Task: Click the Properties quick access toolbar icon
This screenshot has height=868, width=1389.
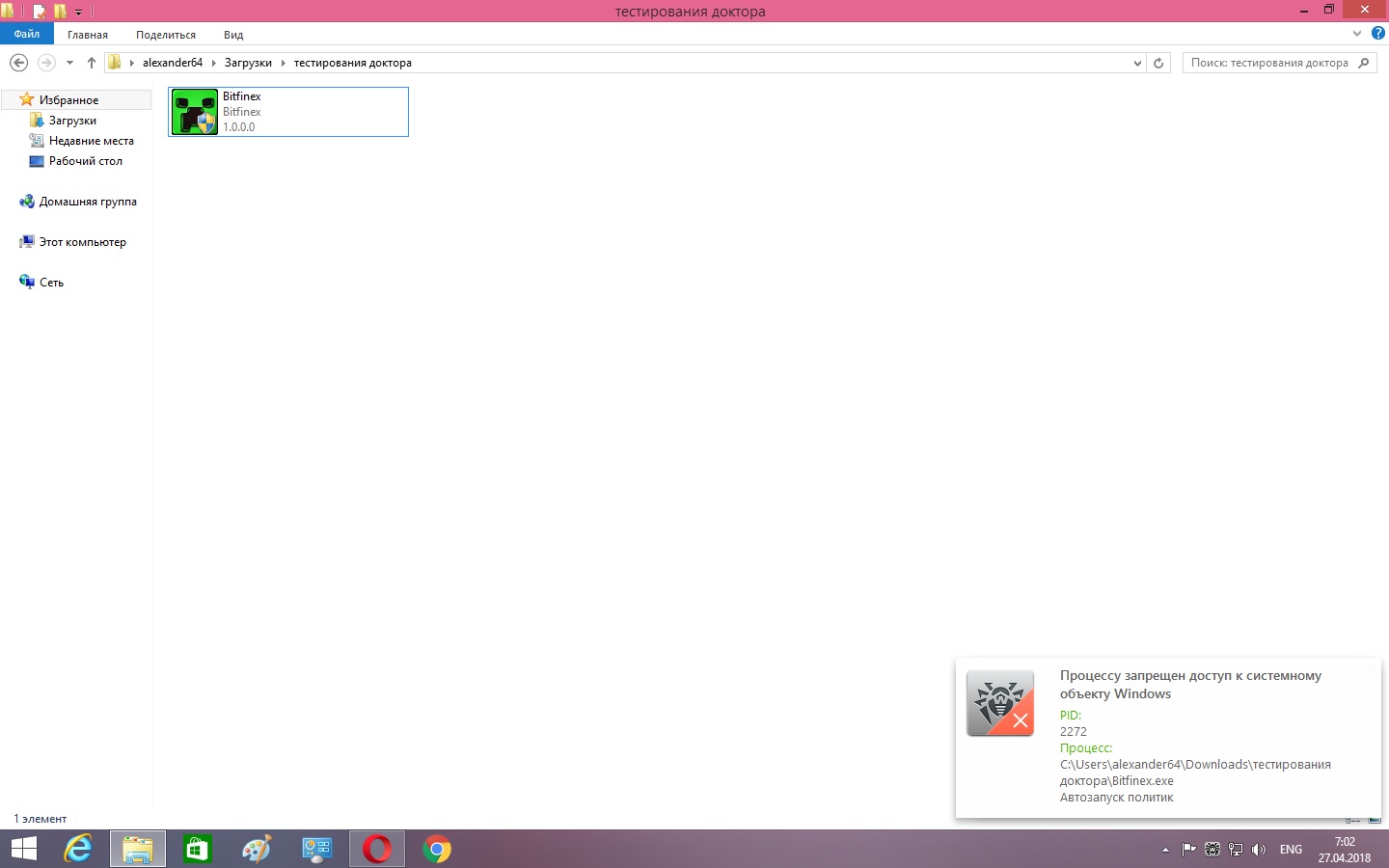Action: pyautogui.click(x=40, y=12)
